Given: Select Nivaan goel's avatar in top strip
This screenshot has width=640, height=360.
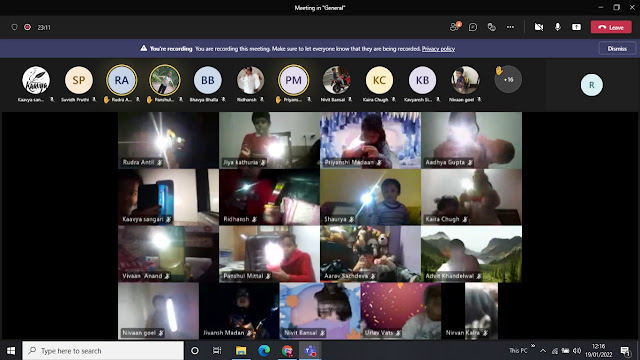Looking at the screenshot, I should coord(465,80).
